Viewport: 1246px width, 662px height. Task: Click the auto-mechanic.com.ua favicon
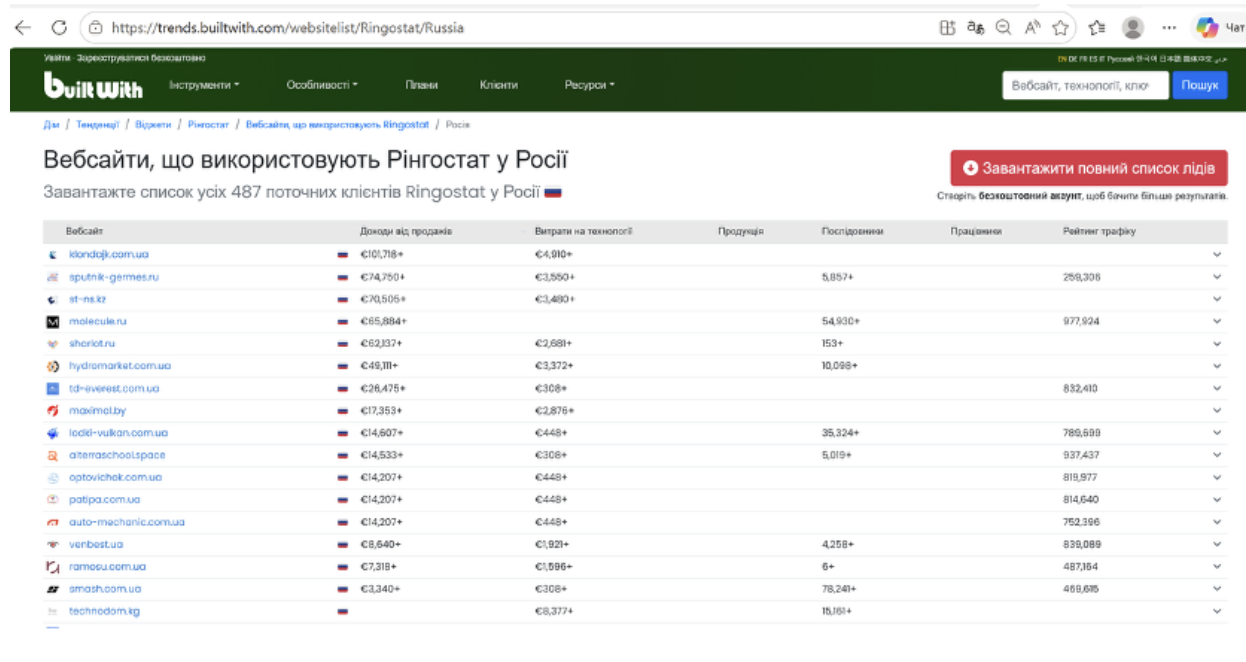pyautogui.click(x=53, y=522)
